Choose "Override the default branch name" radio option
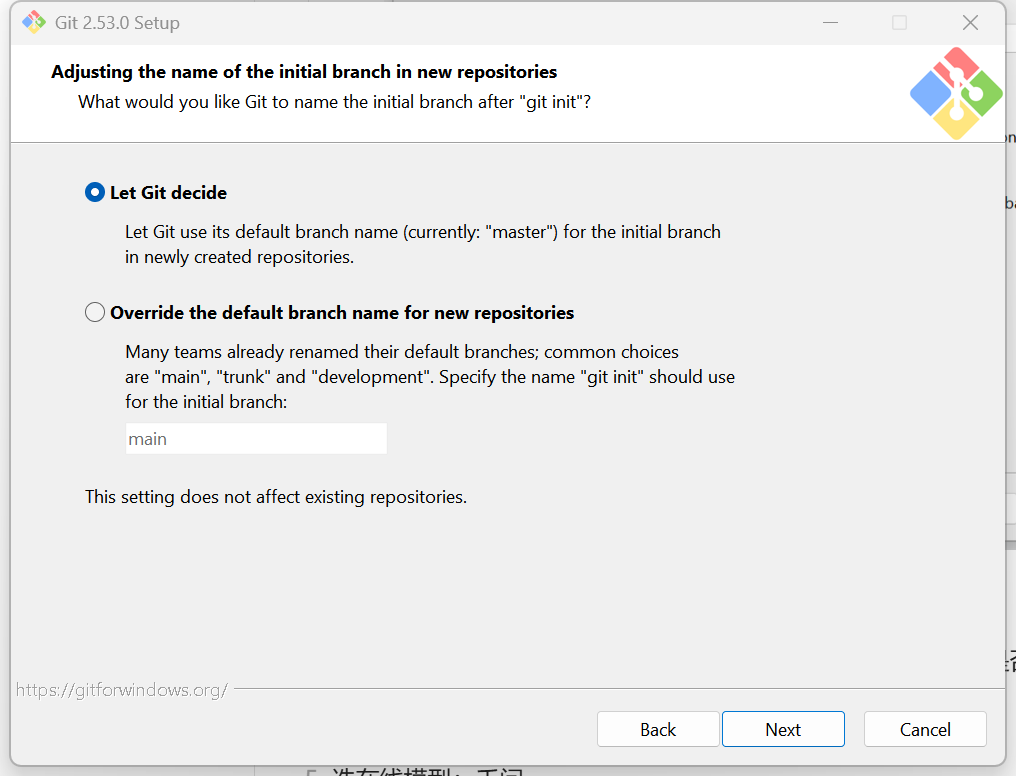Viewport: 1016px width, 776px height. pos(329,312)
